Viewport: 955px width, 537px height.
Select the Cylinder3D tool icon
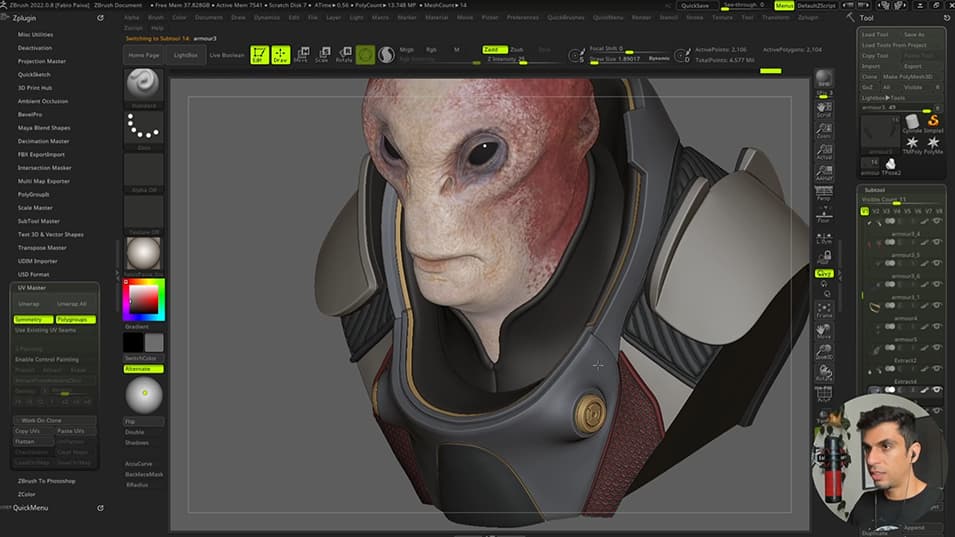point(912,122)
